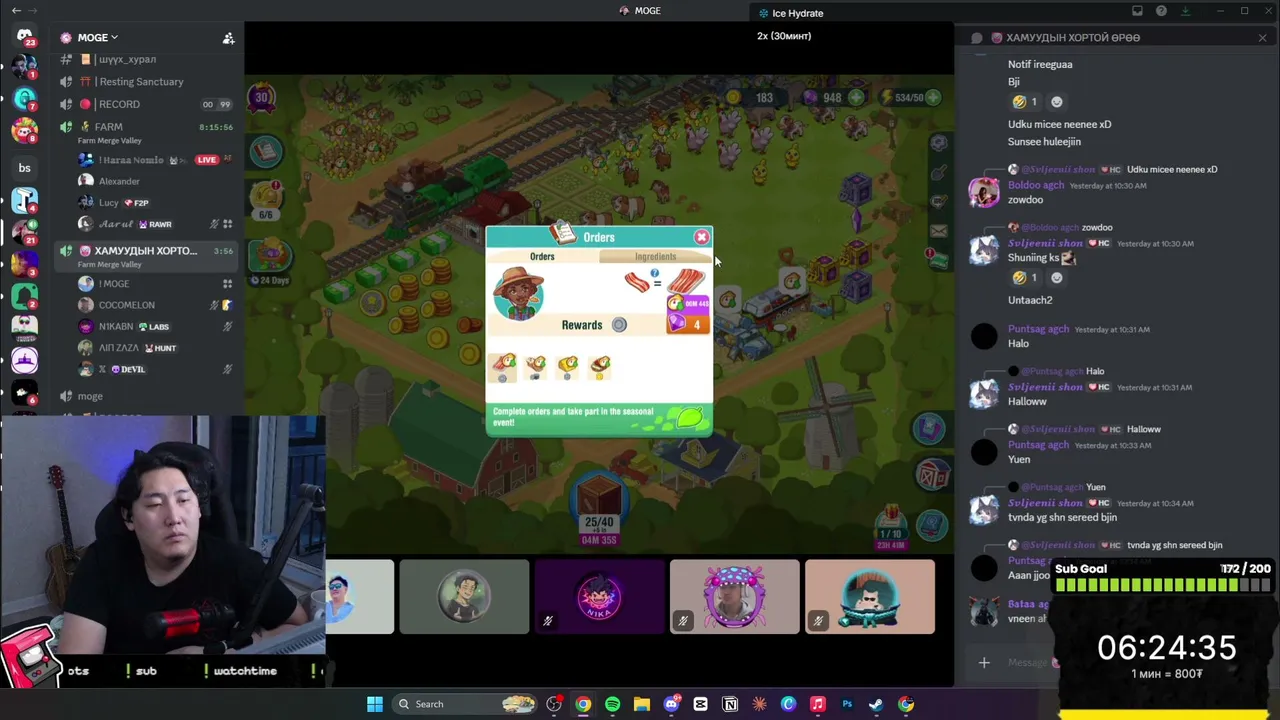Click the blue question mark above bacon recipe
The width and height of the screenshot is (1280, 720).
pyautogui.click(x=655, y=273)
